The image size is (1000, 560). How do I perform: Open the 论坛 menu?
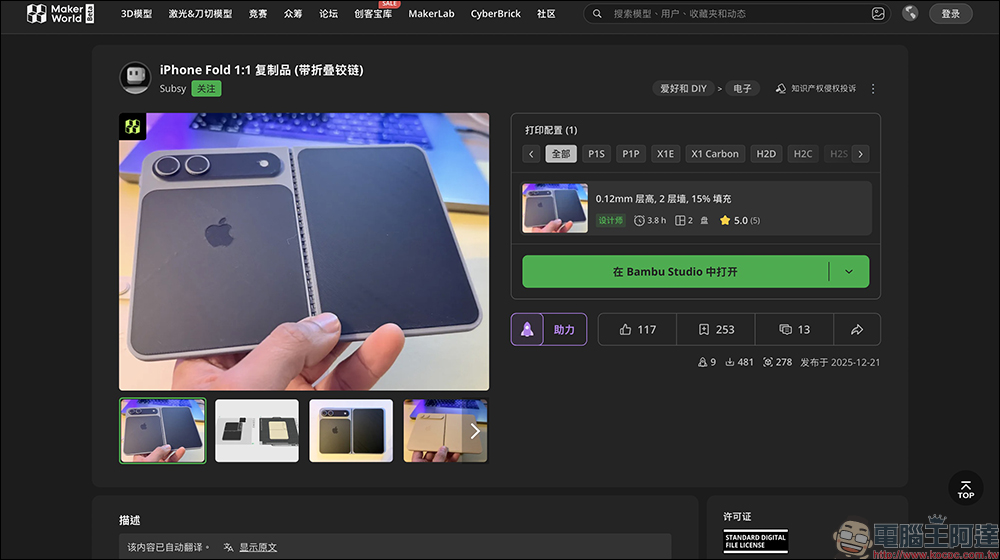coord(328,13)
